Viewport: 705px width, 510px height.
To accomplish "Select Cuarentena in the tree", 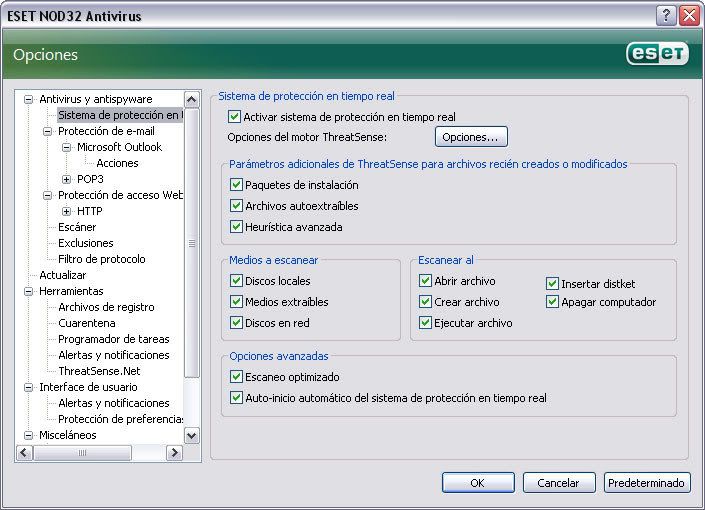I will pyautogui.click(x=87, y=323).
